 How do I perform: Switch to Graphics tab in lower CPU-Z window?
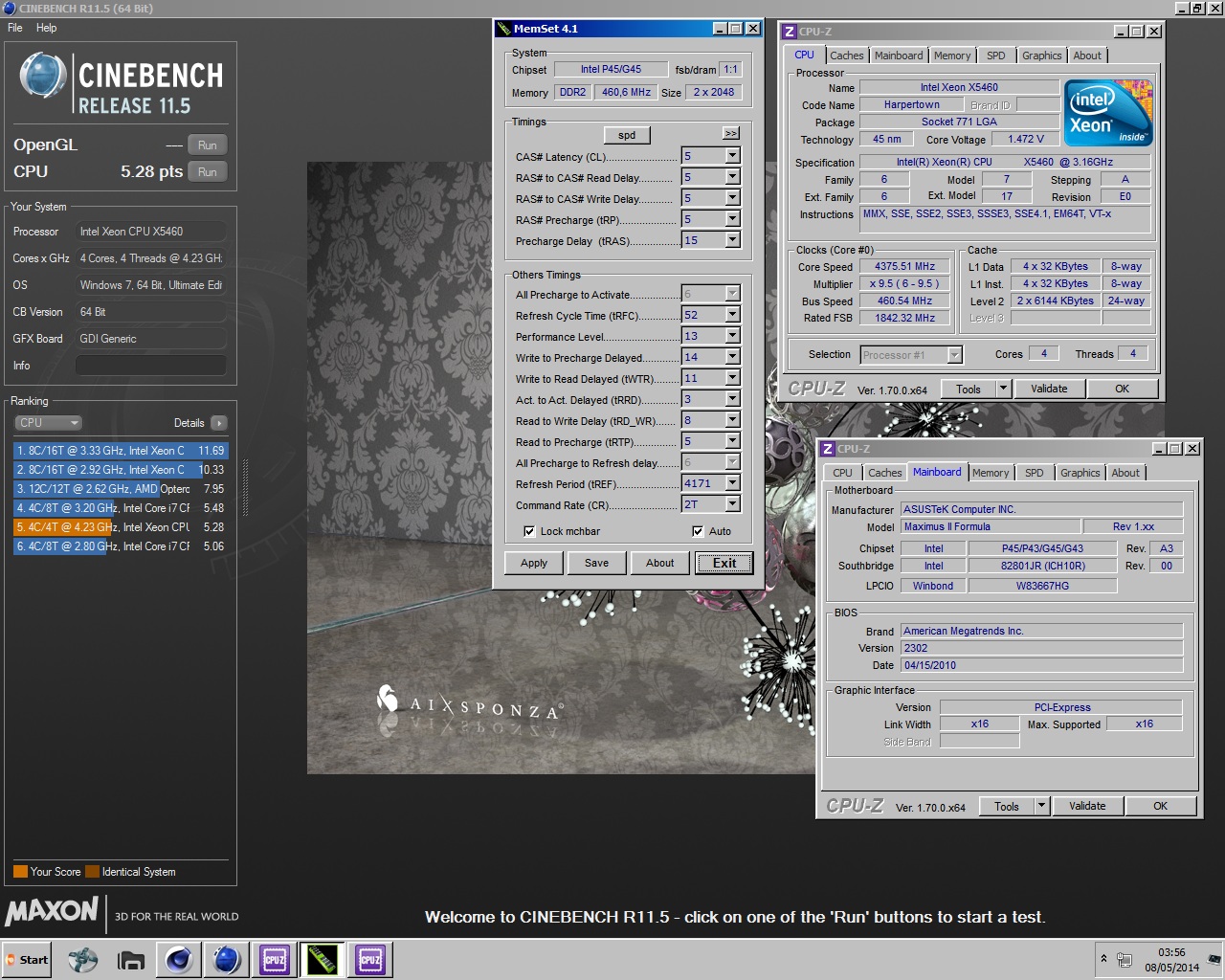[x=1080, y=473]
